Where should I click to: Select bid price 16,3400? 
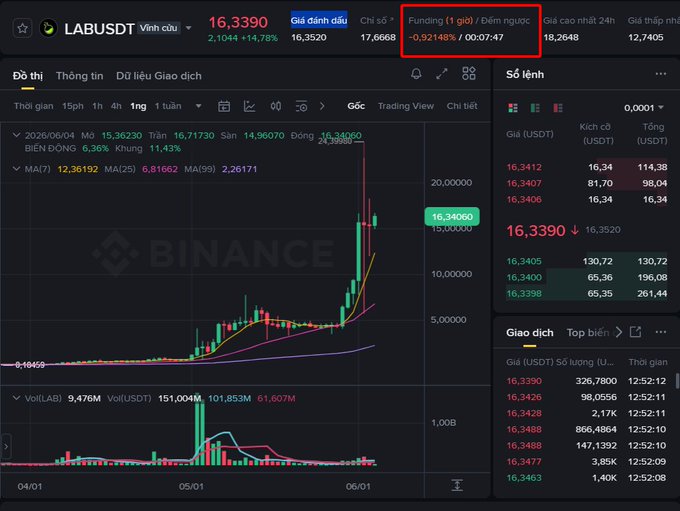(524, 277)
